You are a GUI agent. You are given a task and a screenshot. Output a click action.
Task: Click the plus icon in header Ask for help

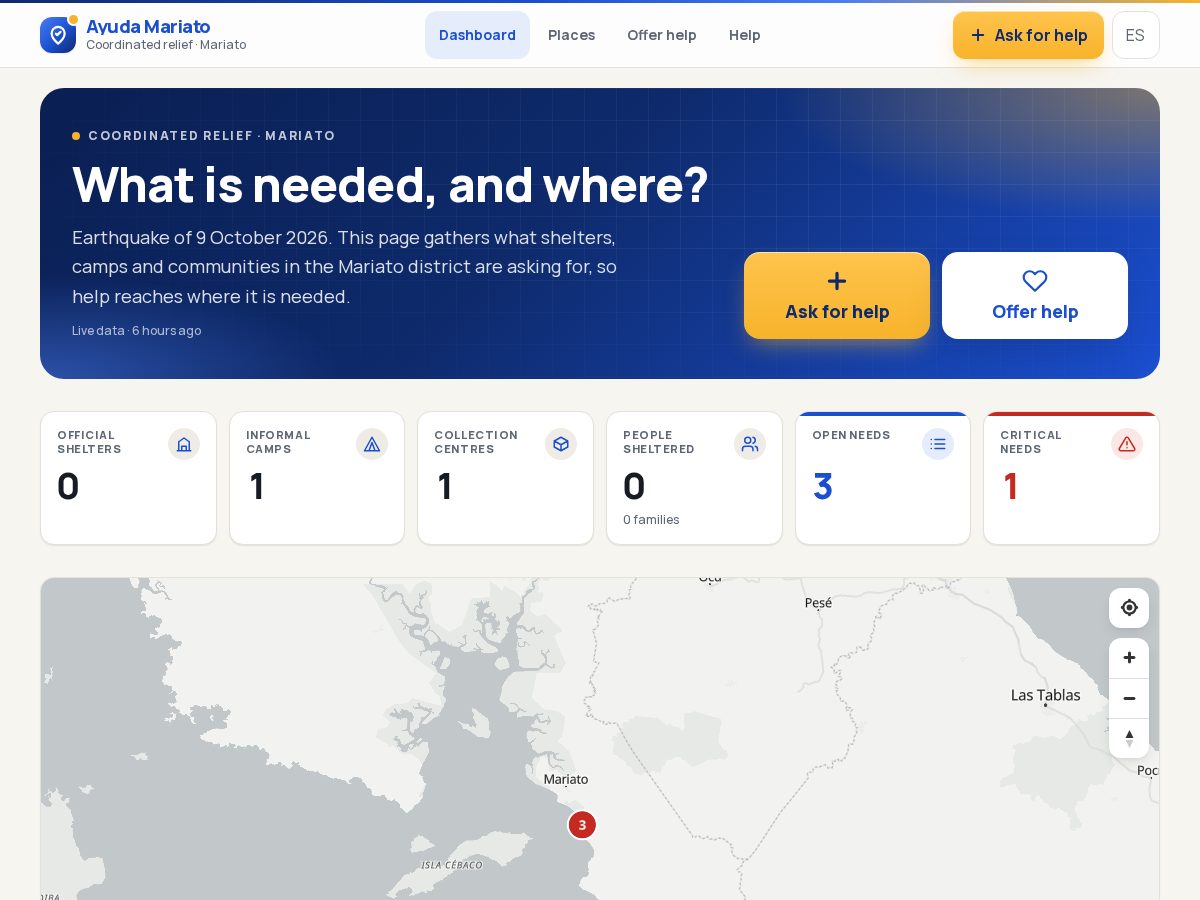[x=978, y=35]
